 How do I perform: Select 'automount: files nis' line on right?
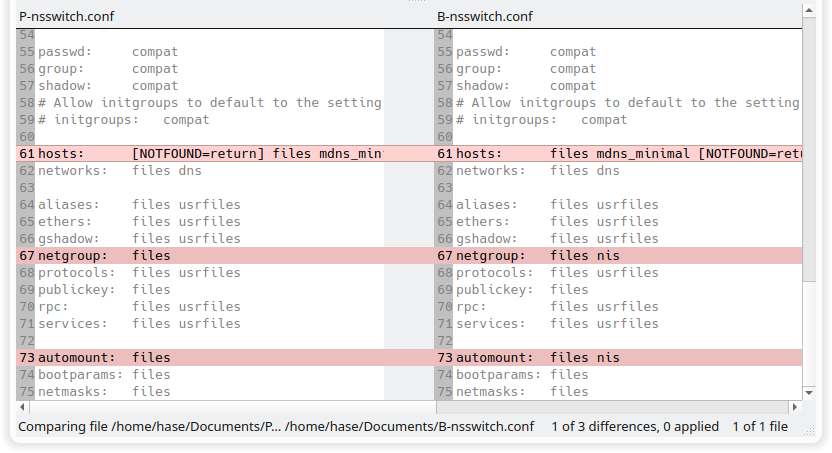point(618,358)
